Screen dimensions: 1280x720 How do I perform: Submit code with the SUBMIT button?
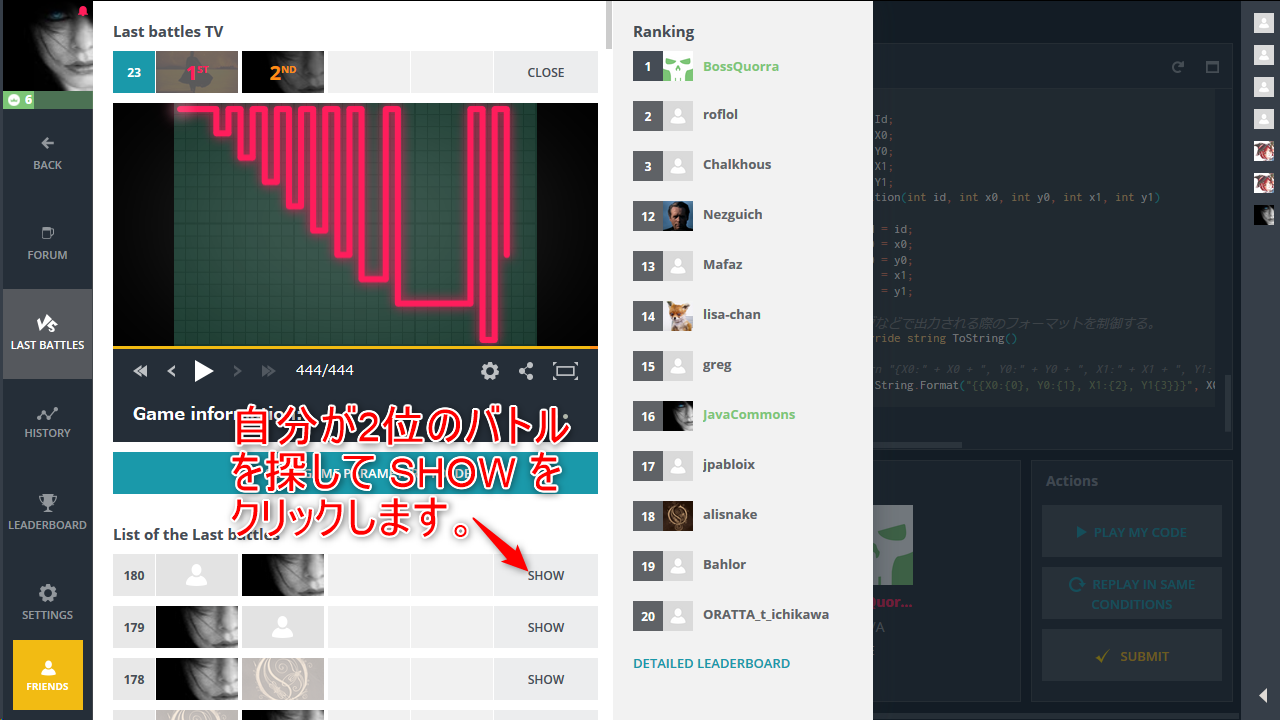point(1131,656)
